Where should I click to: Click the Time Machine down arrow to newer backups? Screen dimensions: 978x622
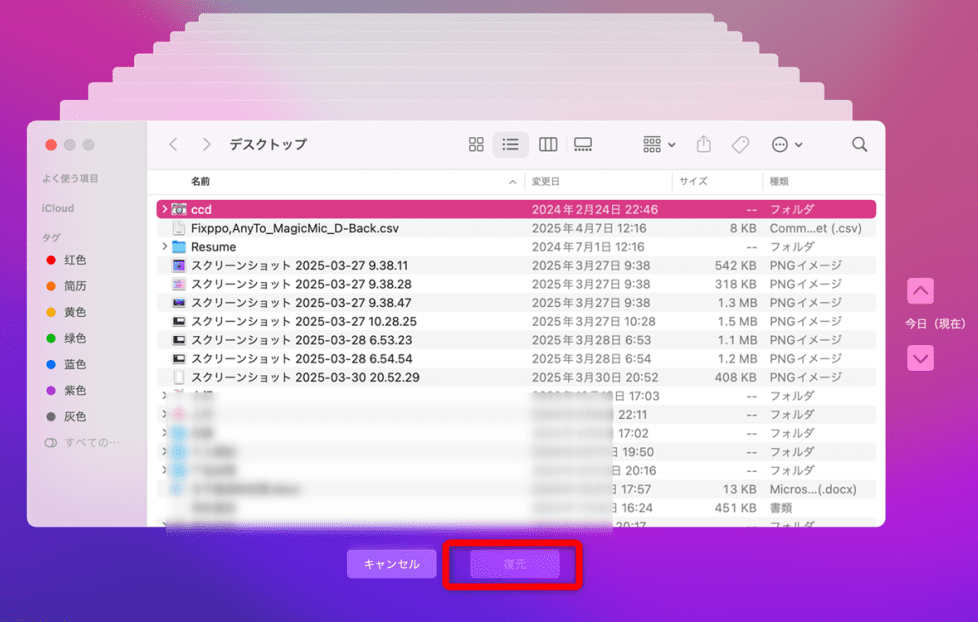click(919, 357)
